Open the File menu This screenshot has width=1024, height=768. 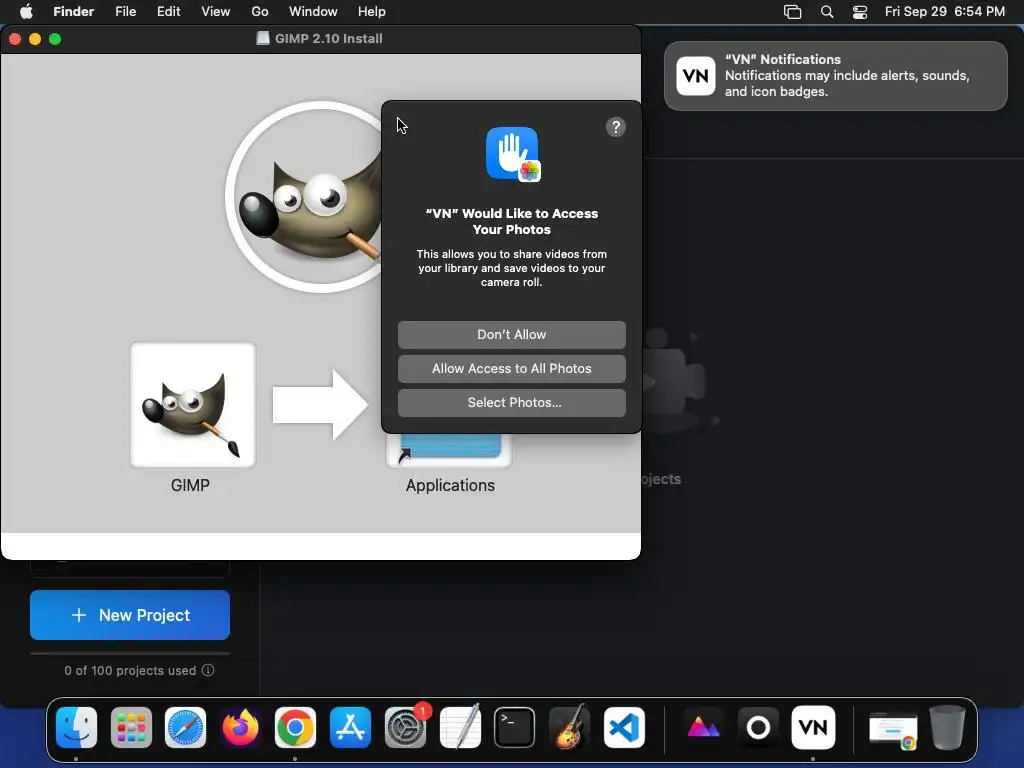[x=125, y=11]
